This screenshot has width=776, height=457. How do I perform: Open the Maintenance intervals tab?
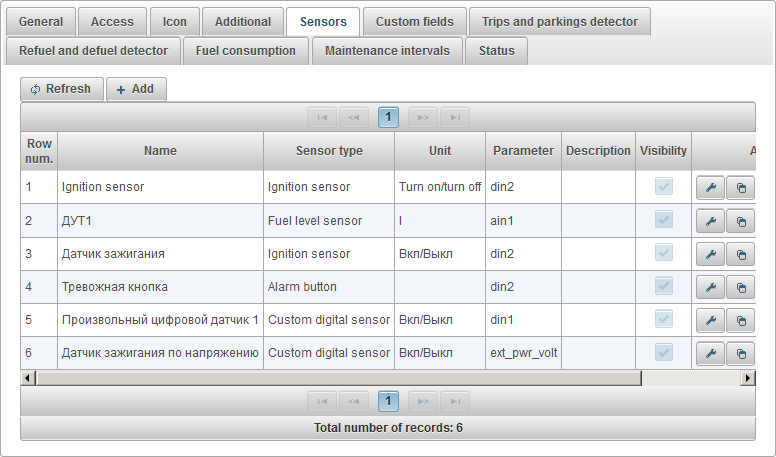pyautogui.click(x=387, y=51)
